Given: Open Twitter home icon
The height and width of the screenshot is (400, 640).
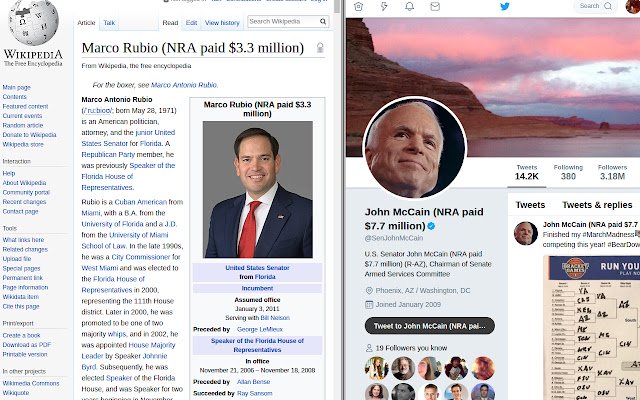Looking at the screenshot, I should [x=358, y=6].
